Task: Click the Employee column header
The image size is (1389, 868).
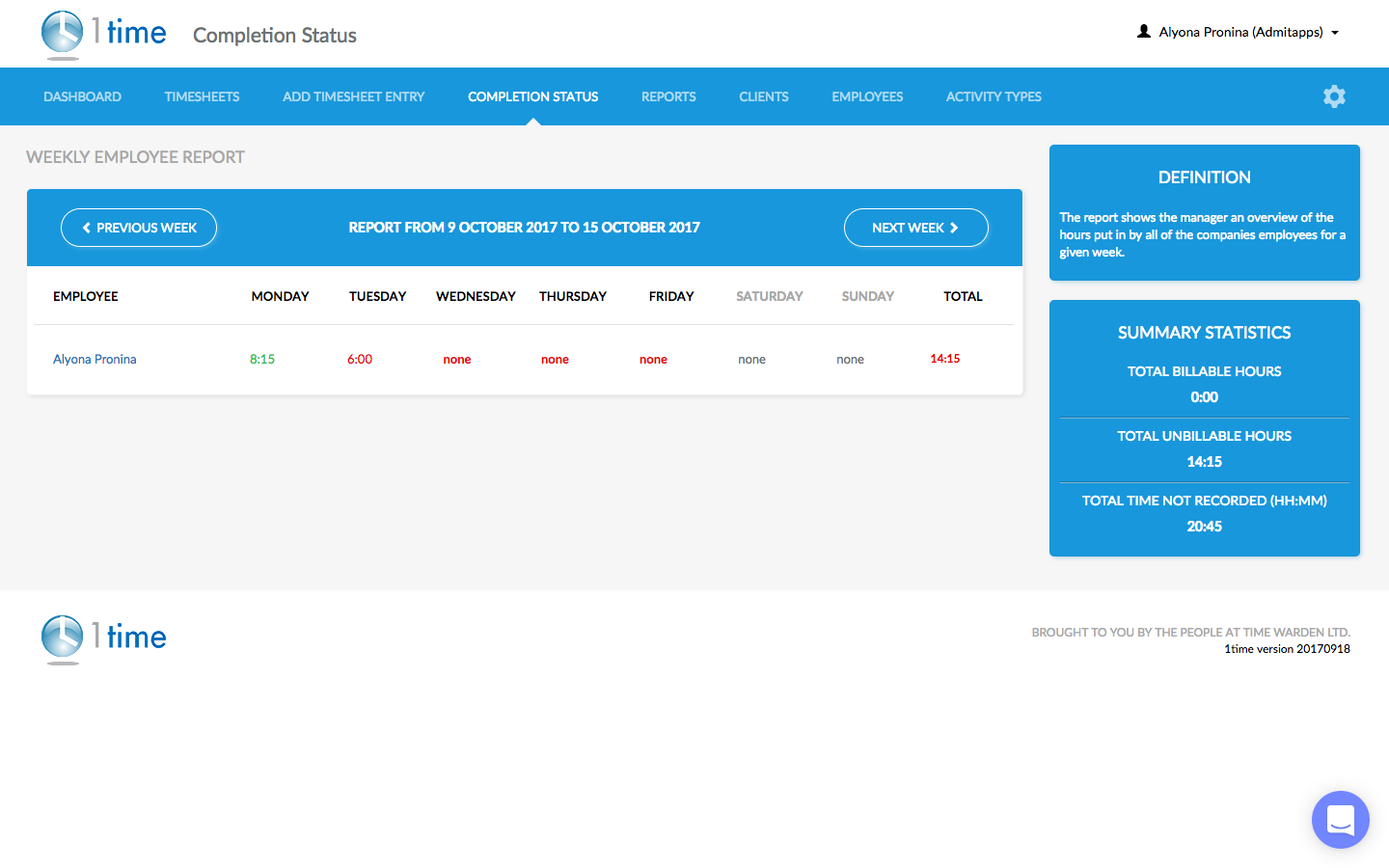Action: 86,296
